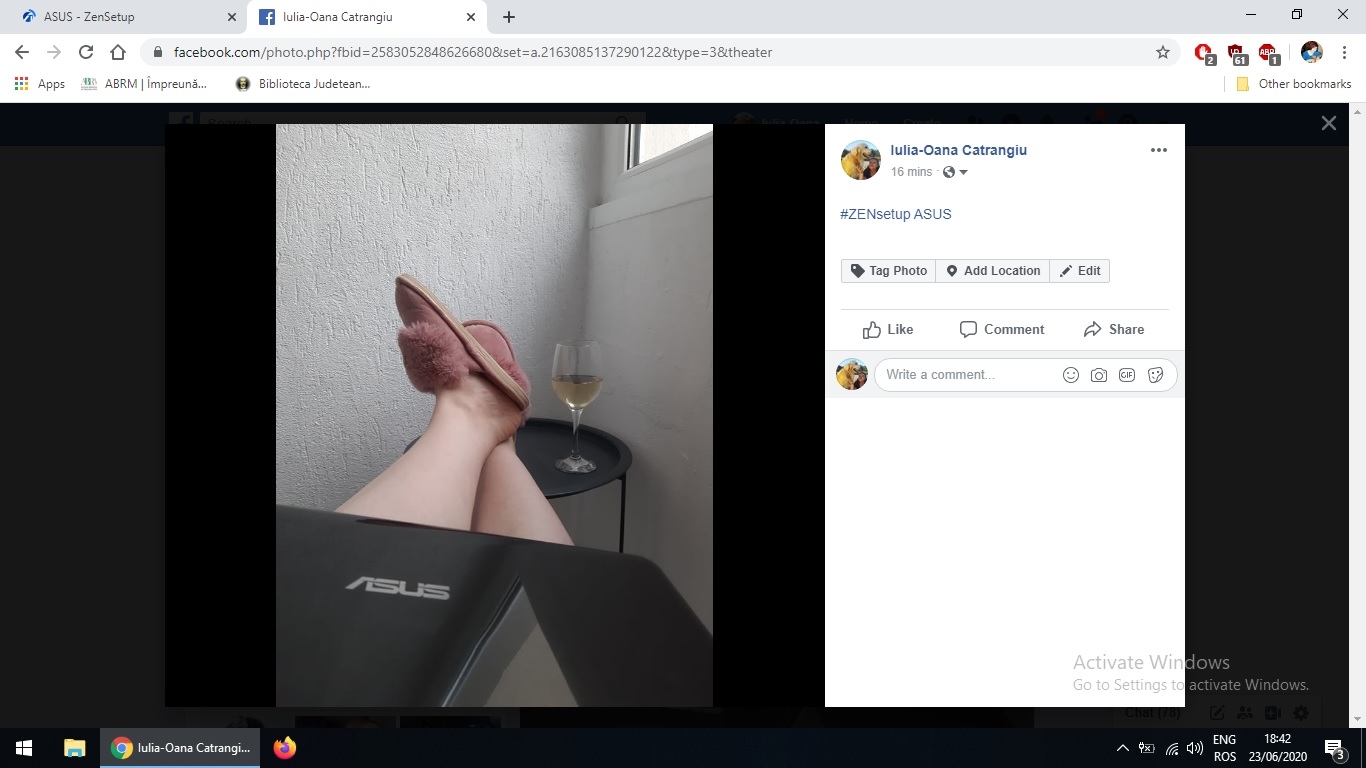Open a new browser tab

pyautogui.click(x=509, y=17)
